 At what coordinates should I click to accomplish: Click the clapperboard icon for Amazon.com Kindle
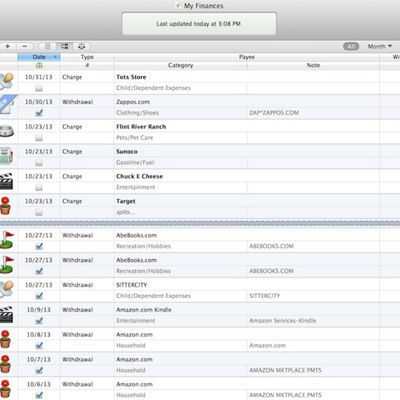6,314
